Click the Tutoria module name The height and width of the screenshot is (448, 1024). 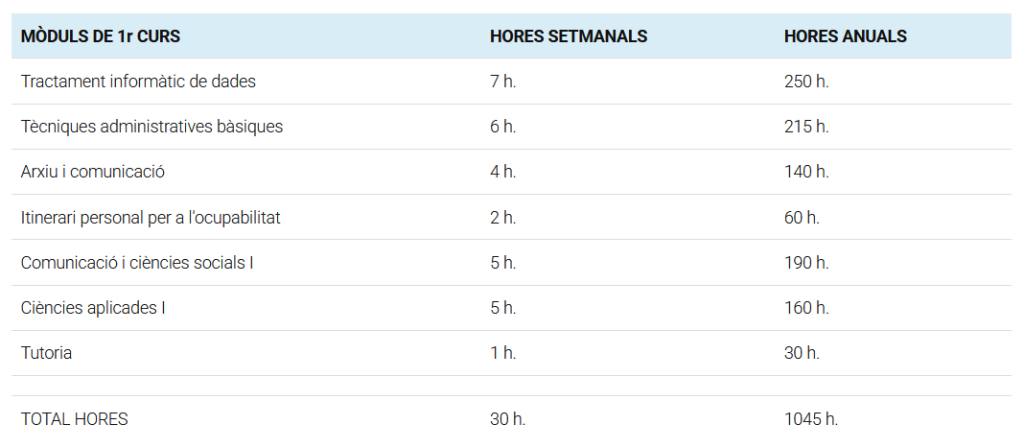[x=46, y=353]
